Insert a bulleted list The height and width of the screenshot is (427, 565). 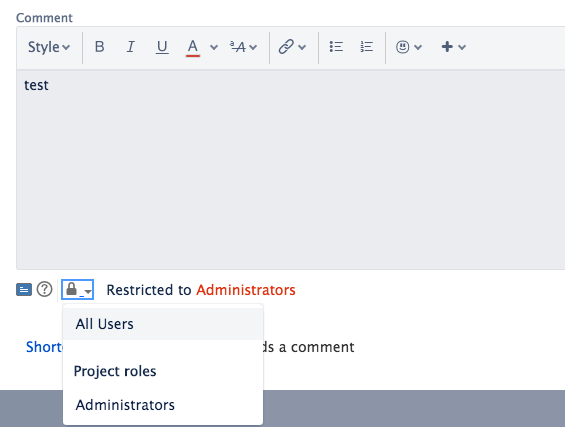(336, 47)
